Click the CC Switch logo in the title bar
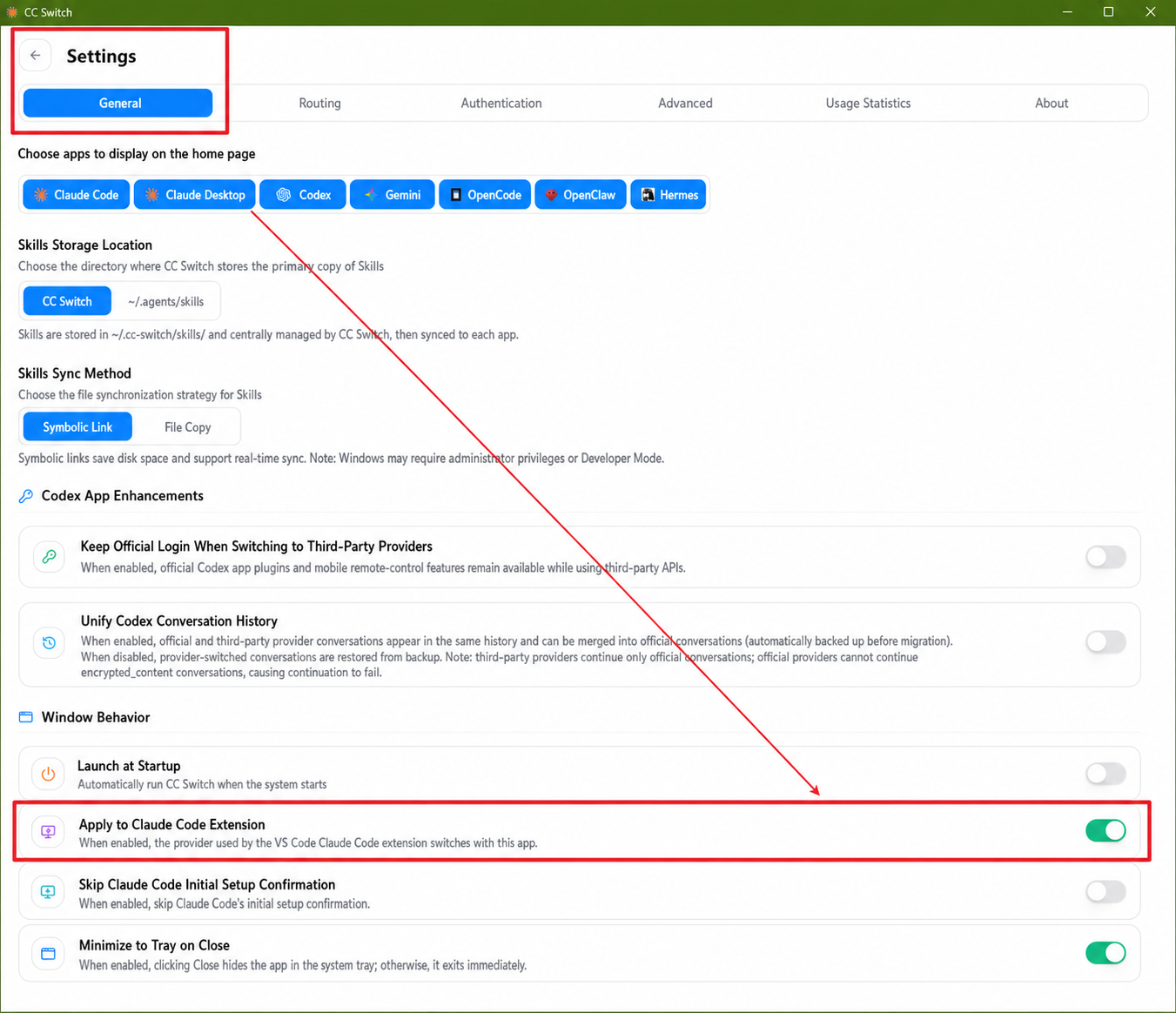1176x1013 pixels. pyautogui.click(x=12, y=12)
